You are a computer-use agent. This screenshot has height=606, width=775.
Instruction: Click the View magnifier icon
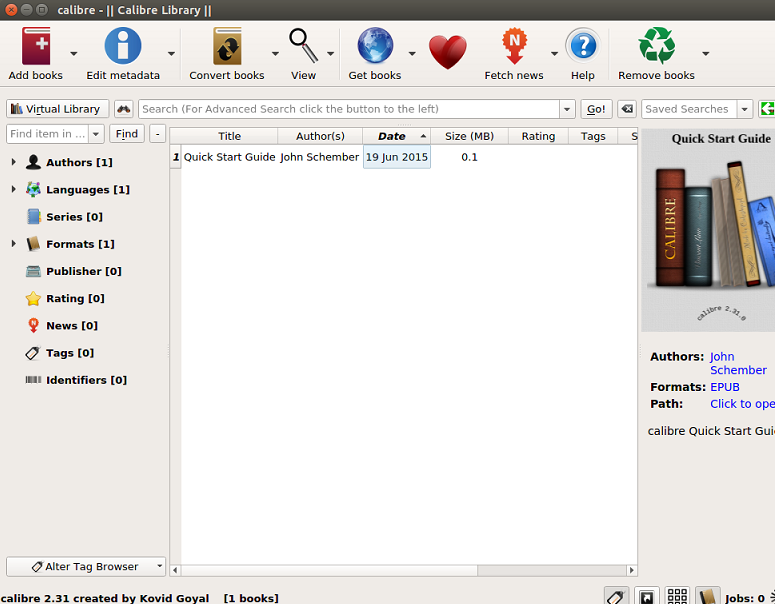303,46
